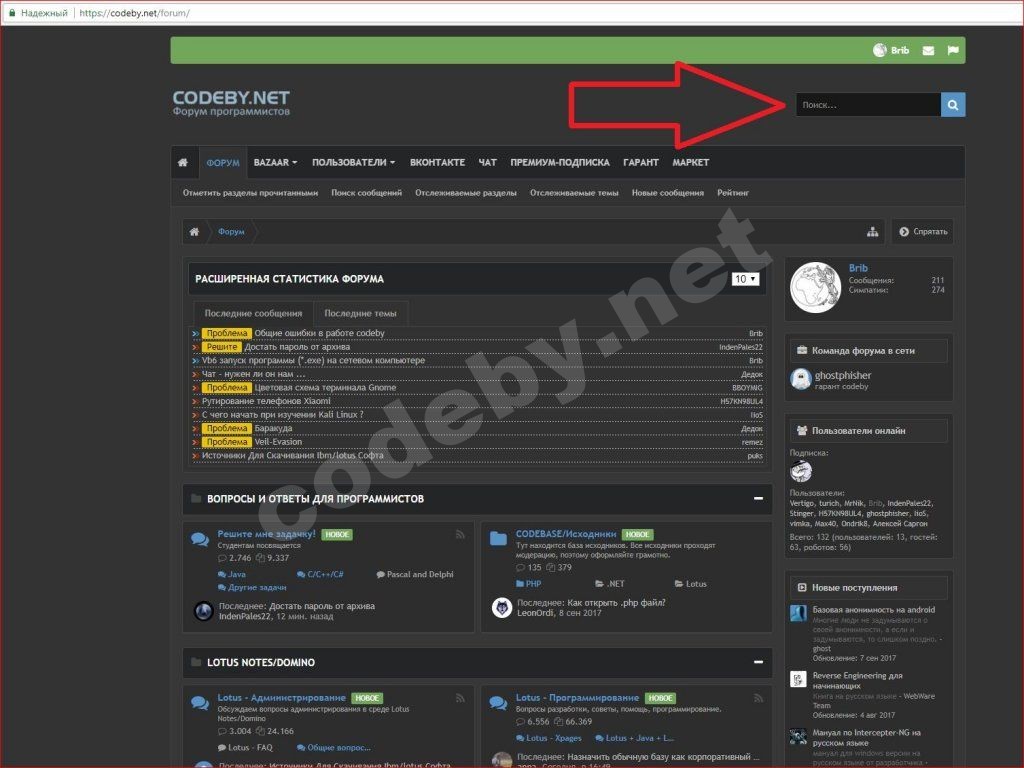Open the flag alerts icon

click(953, 50)
